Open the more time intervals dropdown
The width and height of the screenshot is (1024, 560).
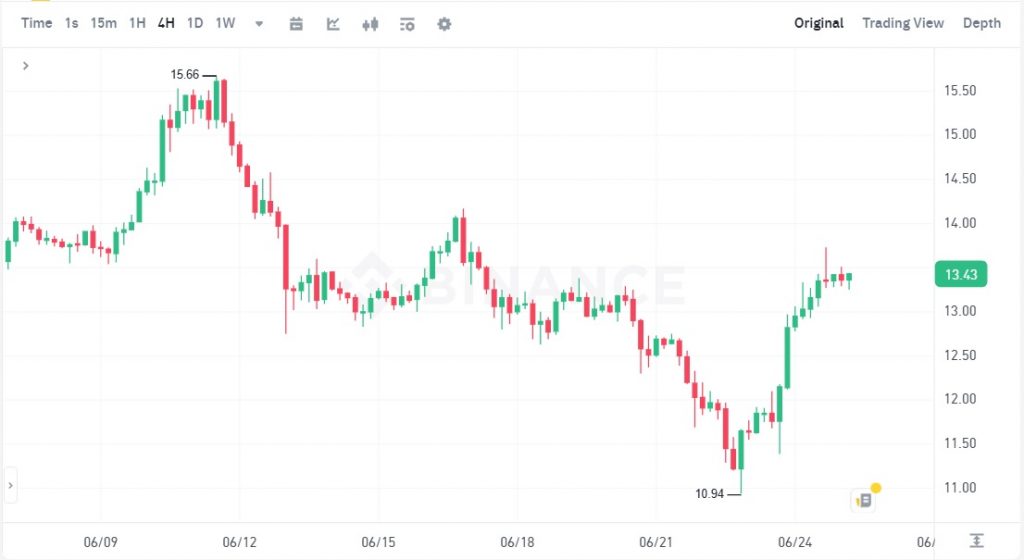click(x=259, y=24)
